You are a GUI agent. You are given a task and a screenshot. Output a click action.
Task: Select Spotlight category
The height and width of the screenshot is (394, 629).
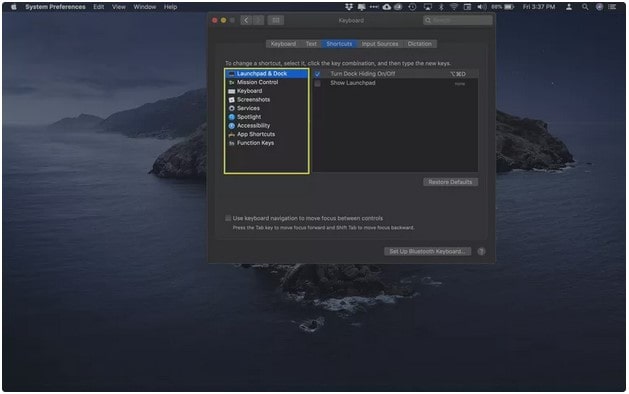267,117
